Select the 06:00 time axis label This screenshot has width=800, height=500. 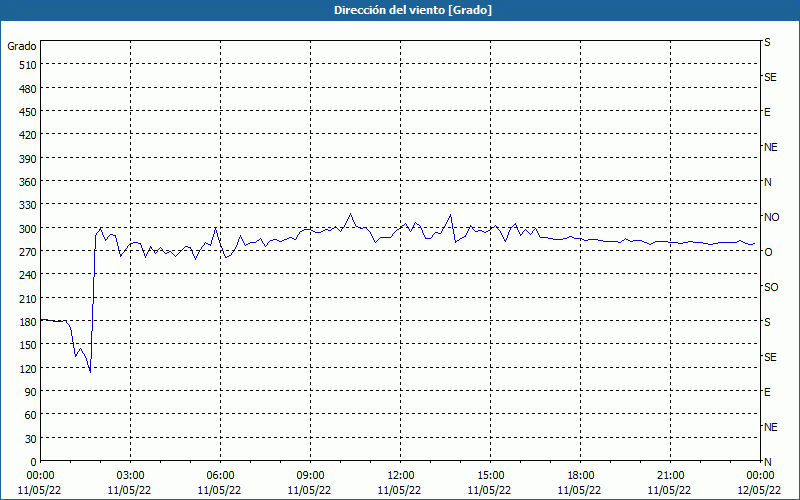(x=220, y=476)
